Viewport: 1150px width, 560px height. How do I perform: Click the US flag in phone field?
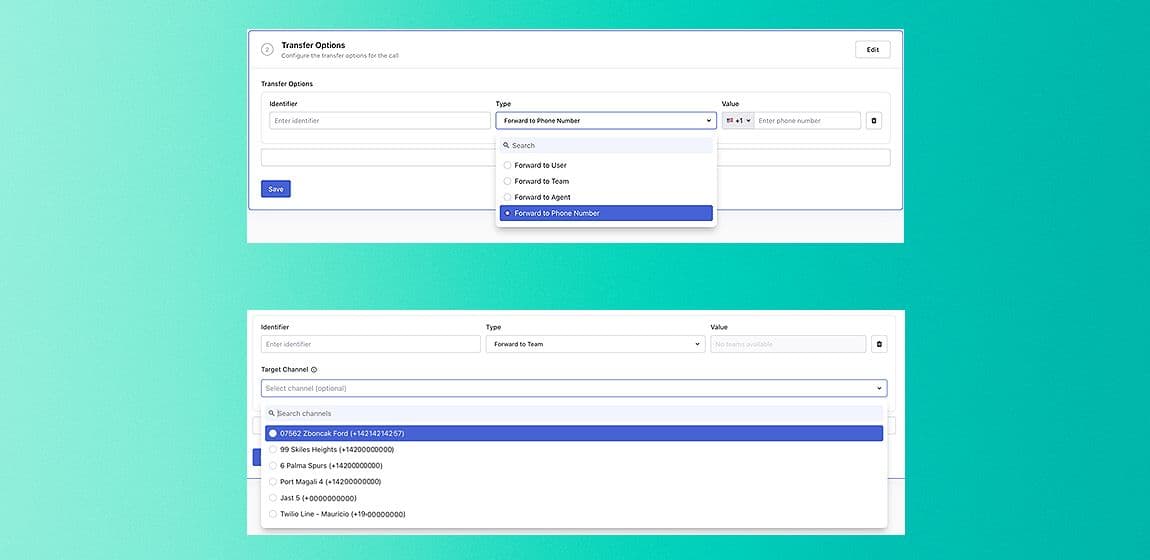tap(730, 120)
